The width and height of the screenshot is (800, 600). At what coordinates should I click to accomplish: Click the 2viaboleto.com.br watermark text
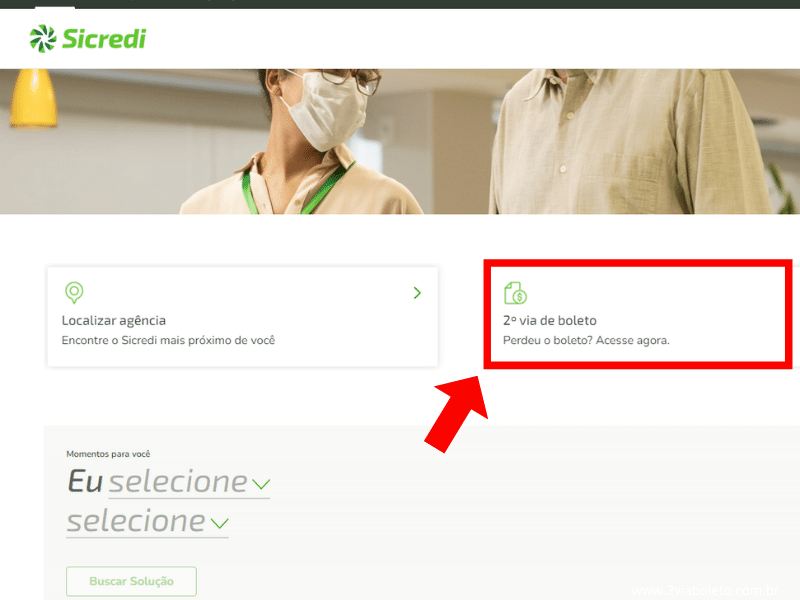[705, 590]
